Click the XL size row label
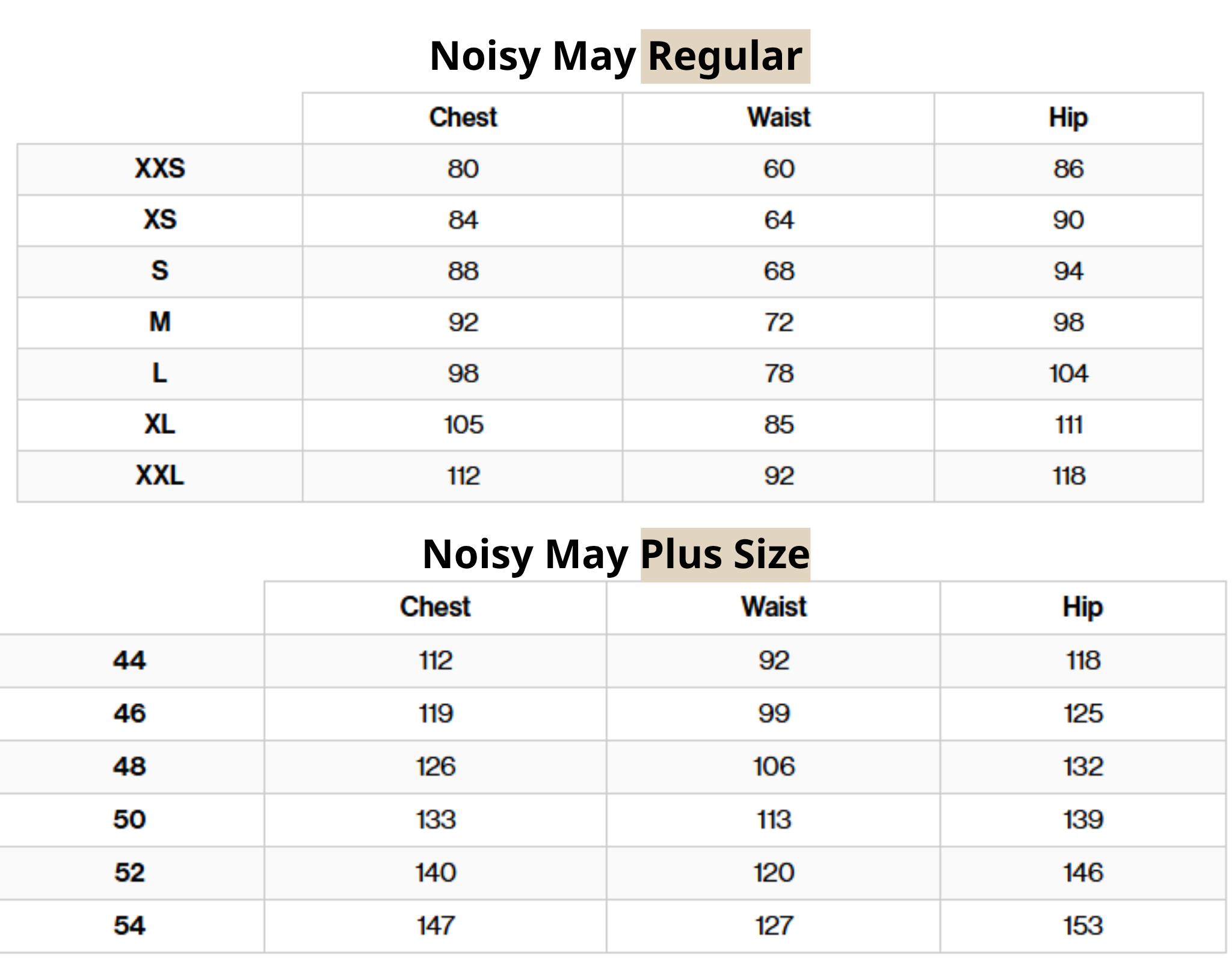This screenshot has width=1232, height=969. (x=160, y=424)
